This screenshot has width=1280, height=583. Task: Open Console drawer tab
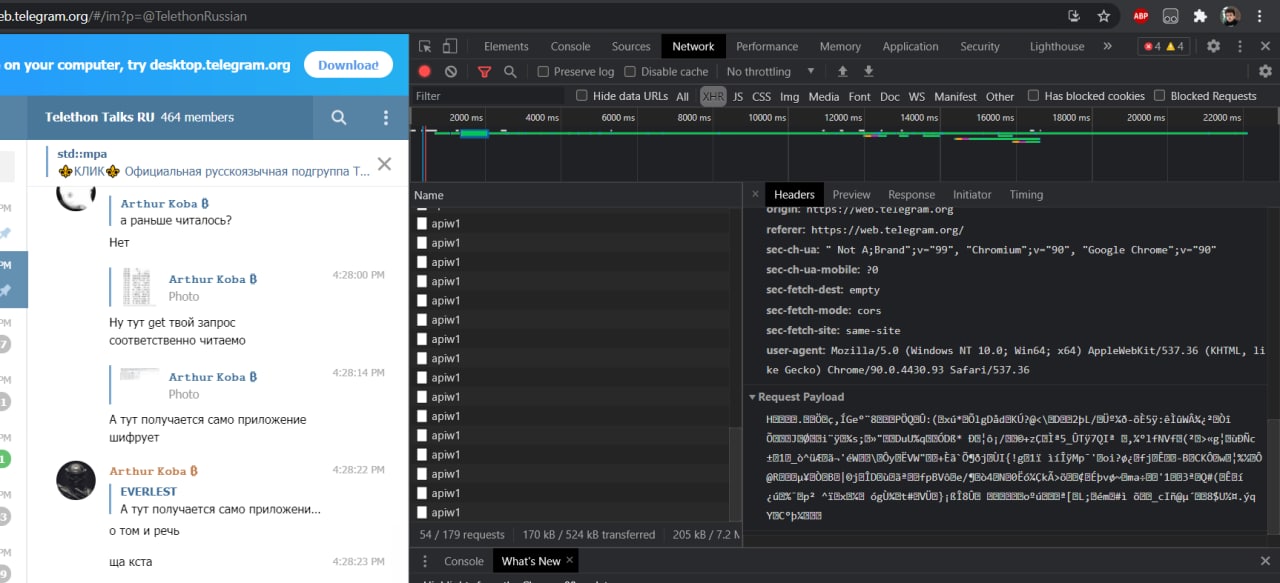click(x=463, y=561)
